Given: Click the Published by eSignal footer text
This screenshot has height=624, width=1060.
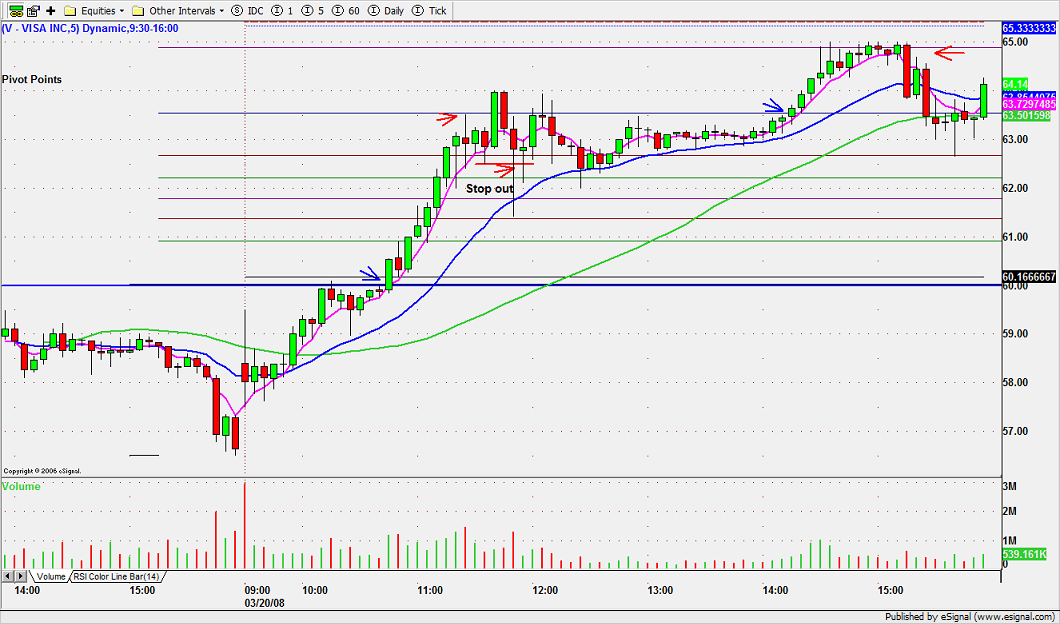Looking at the screenshot, I should [970, 617].
